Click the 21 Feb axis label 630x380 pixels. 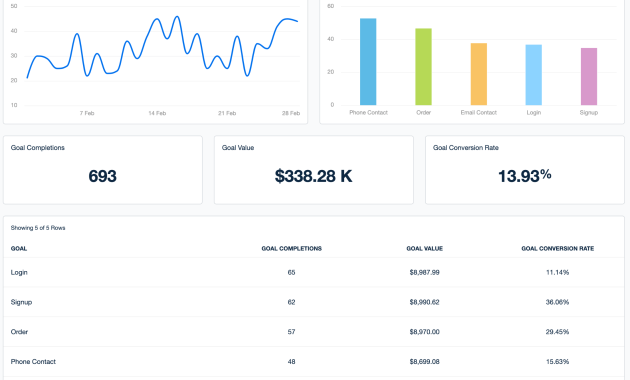pos(227,113)
